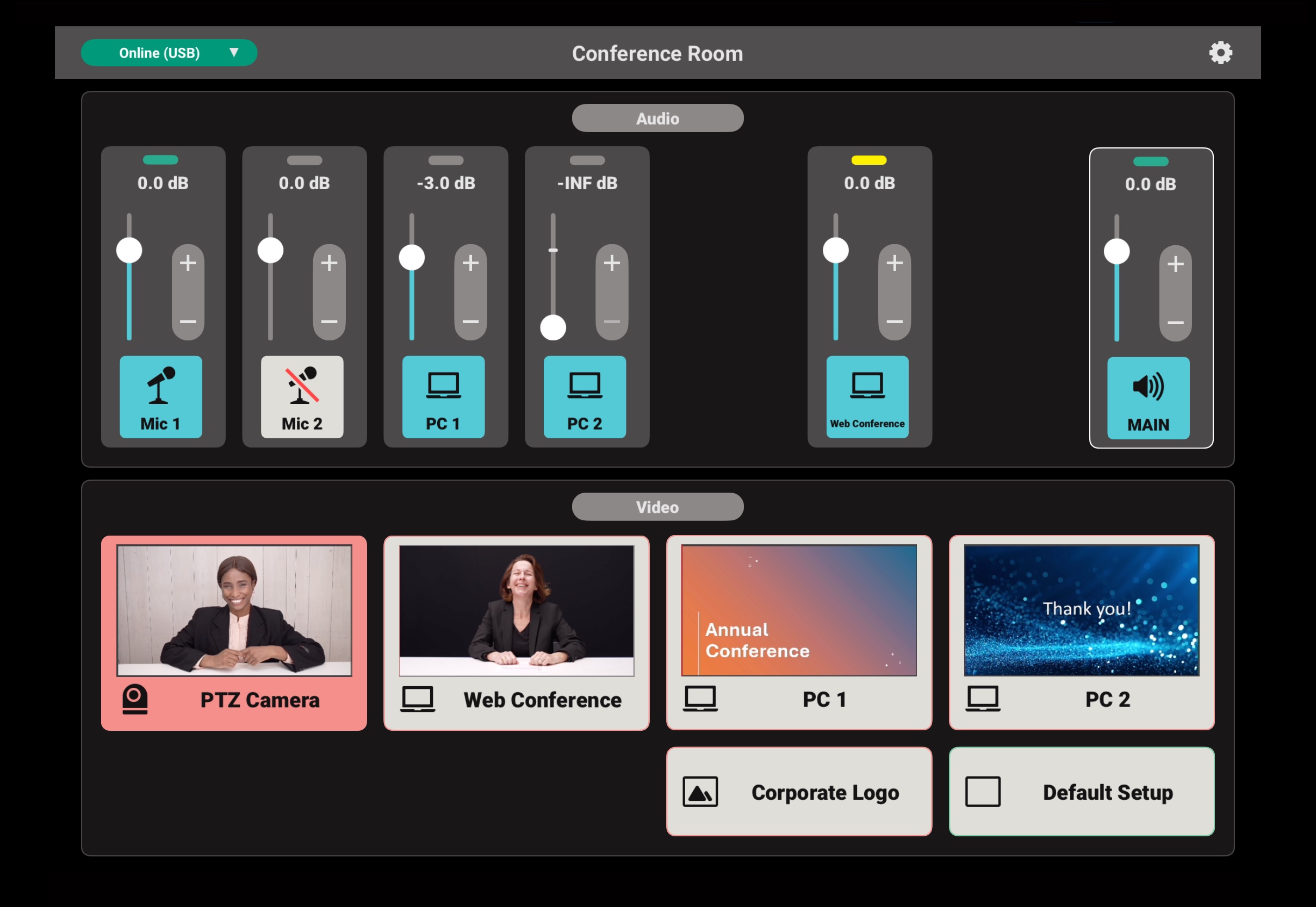Select the Web Conference video thumbnail
The image size is (1316, 907).
[516, 632]
